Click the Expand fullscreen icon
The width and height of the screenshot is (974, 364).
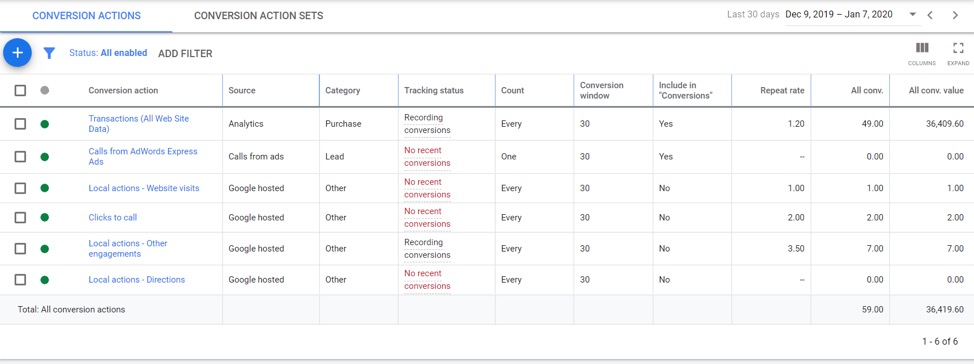pyautogui.click(x=958, y=48)
